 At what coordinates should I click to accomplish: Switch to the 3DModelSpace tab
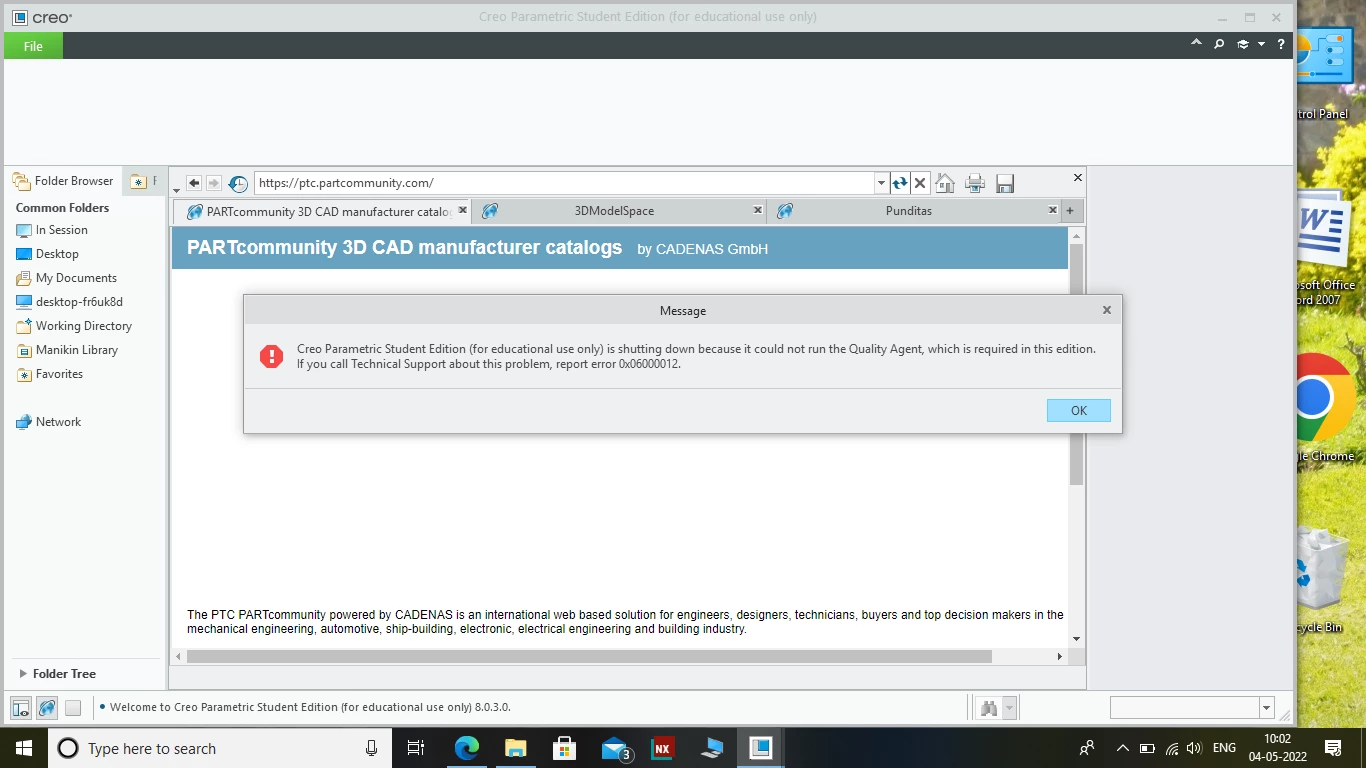(x=614, y=211)
